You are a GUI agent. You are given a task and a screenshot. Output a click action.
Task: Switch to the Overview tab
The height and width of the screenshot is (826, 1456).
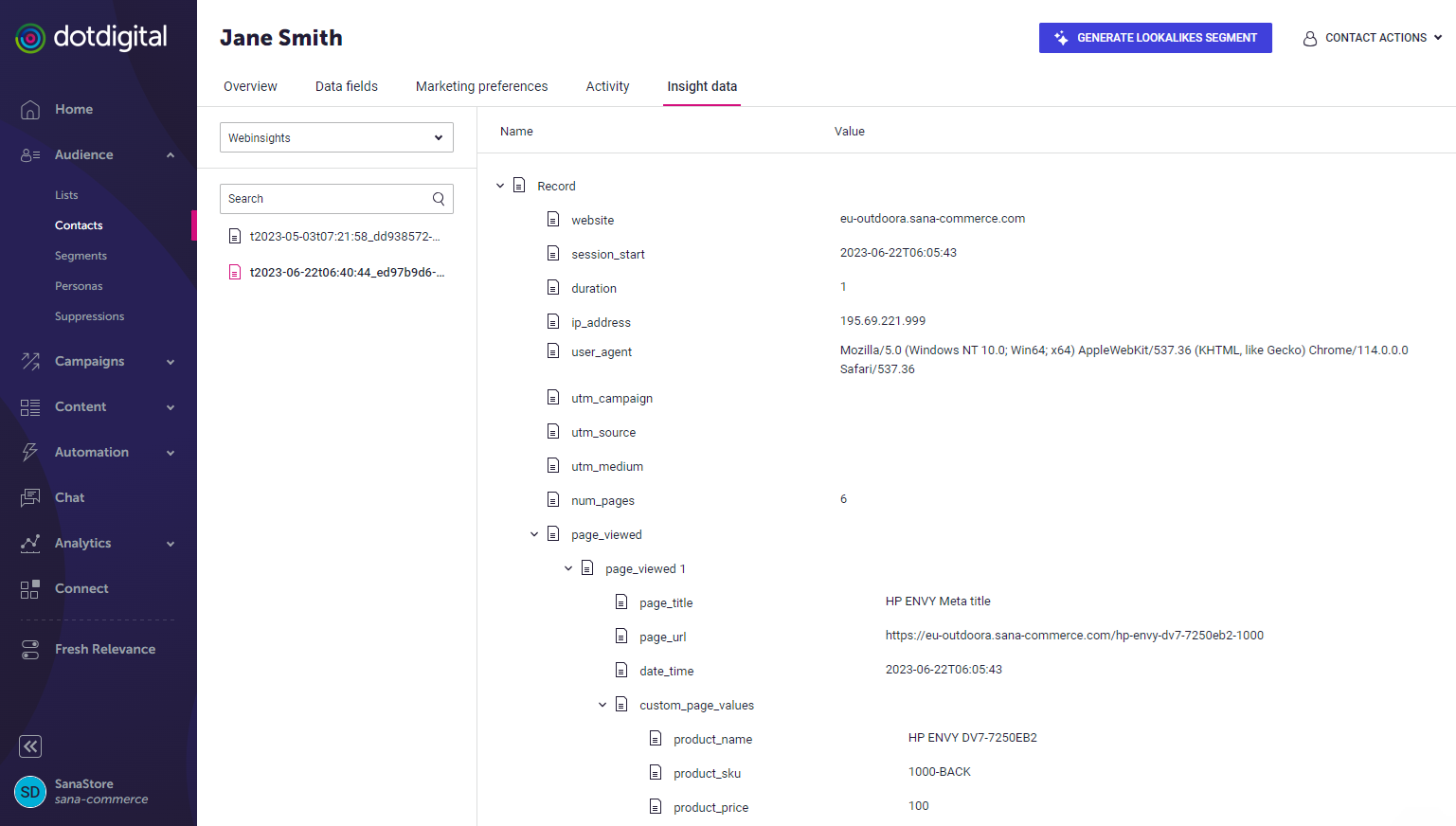pyautogui.click(x=250, y=86)
